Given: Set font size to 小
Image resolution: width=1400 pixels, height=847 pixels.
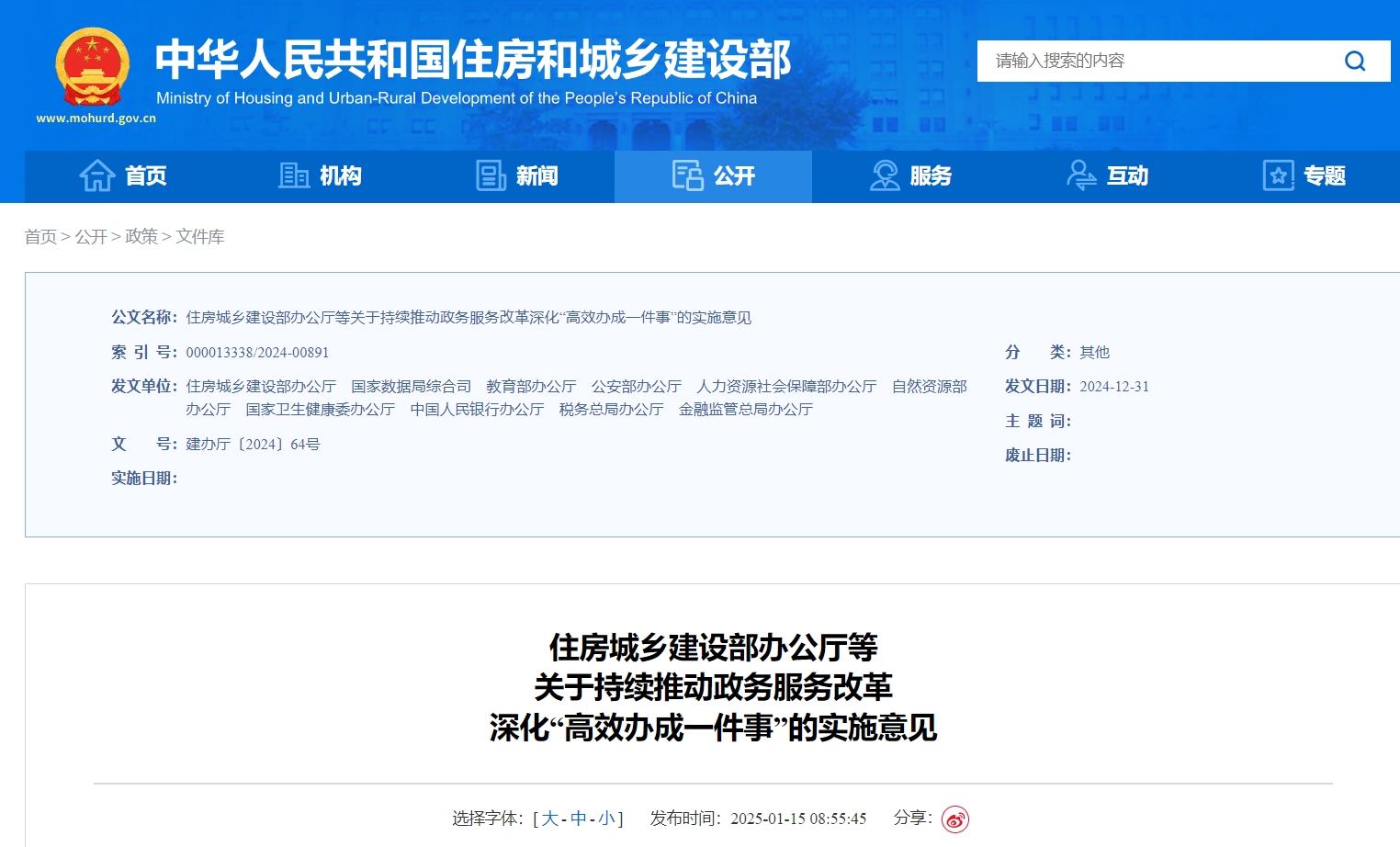Looking at the screenshot, I should click(605, 818).
